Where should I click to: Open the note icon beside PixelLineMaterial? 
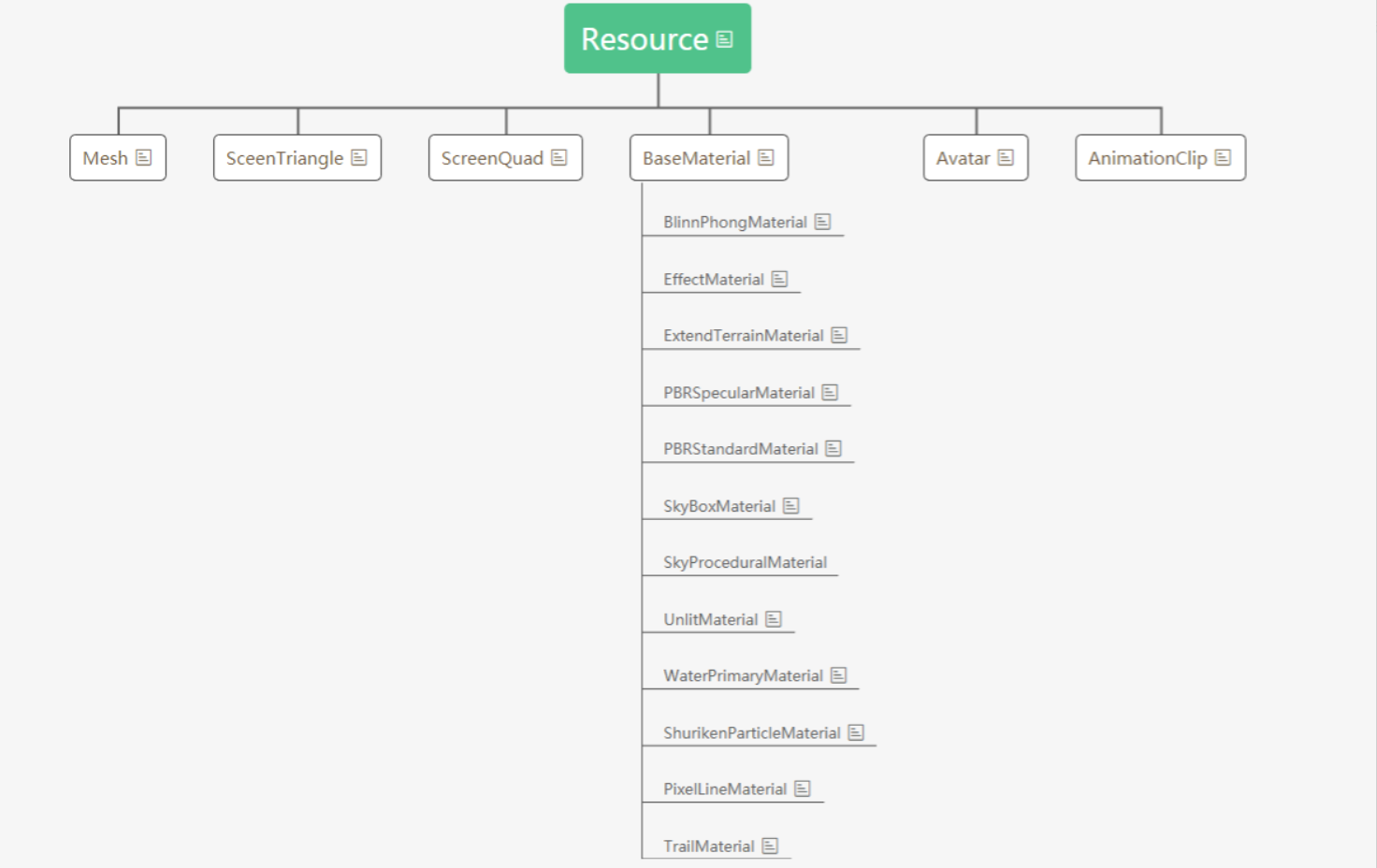(x=802, y=788)
